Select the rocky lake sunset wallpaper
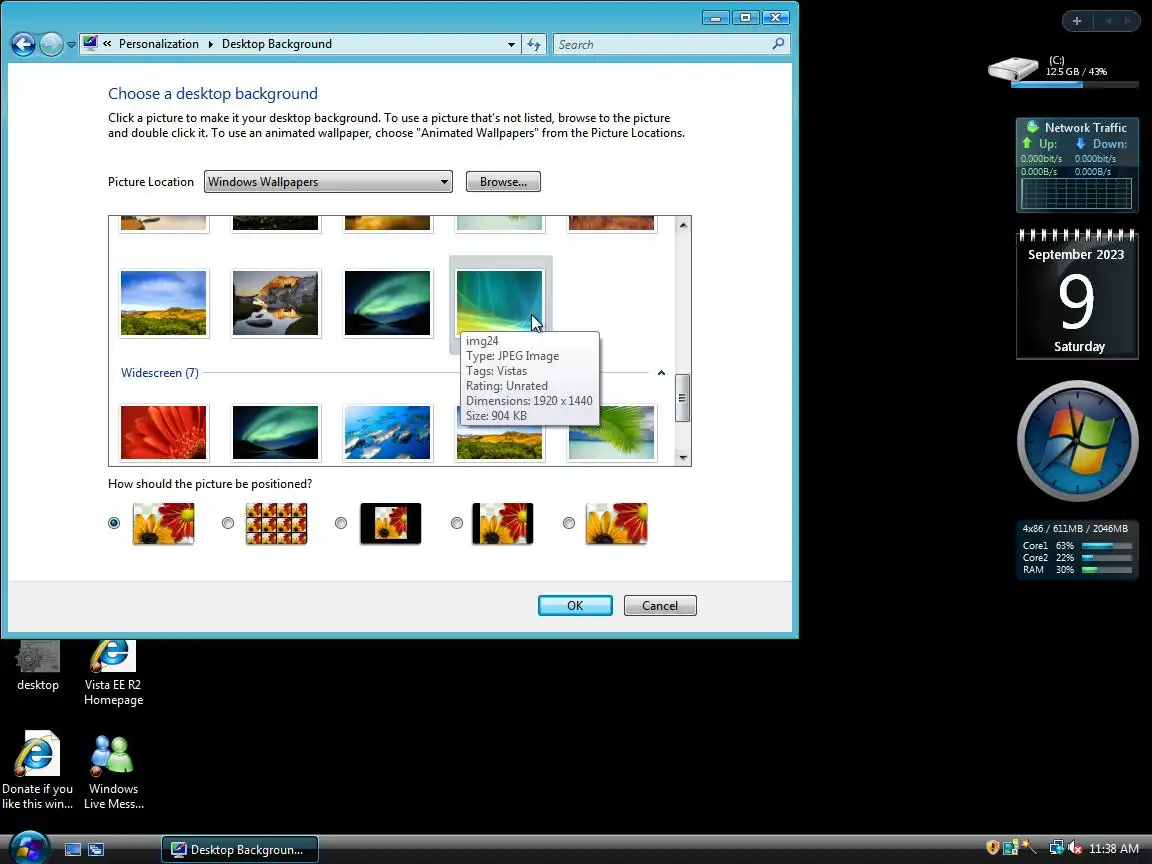Viewport: 1152px width, 864px height. (x=276, y=303)
